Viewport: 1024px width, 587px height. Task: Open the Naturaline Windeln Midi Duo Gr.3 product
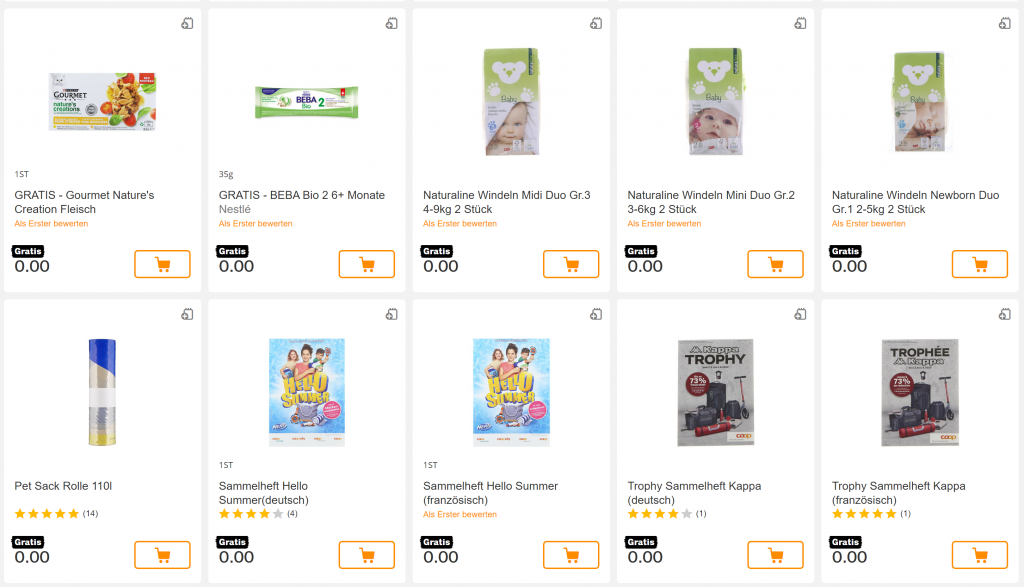(506, 202)
